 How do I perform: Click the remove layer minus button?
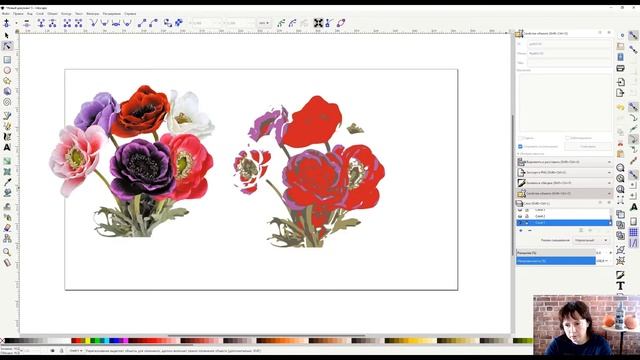coord(530,231)
